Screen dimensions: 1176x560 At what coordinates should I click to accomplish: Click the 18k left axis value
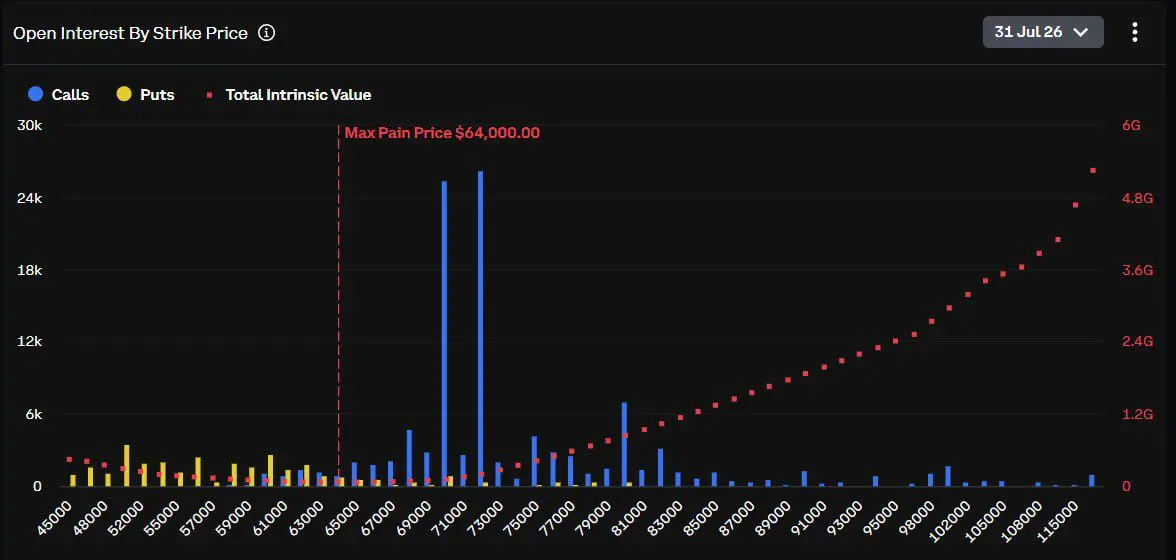(29, 270)
